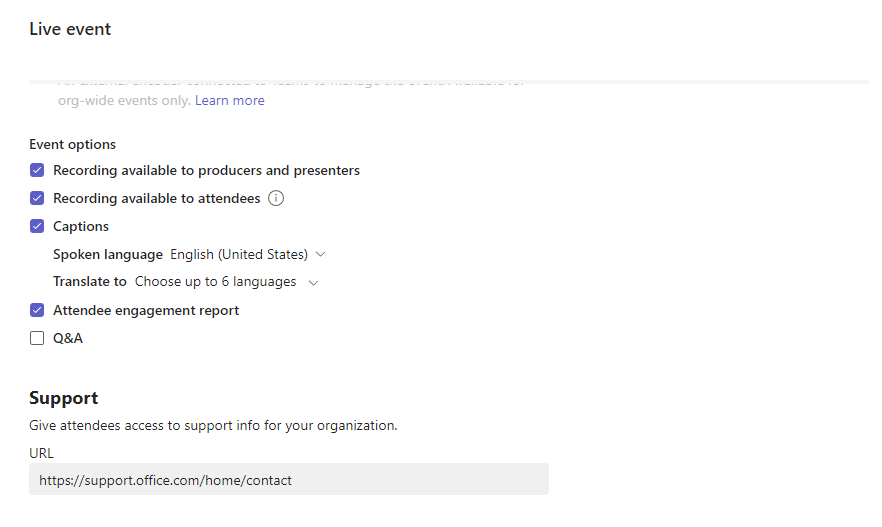Open the info icon beside Recording available to attendees
The width and height of the screenshot is (882, 527).
(x=276, y=198)
